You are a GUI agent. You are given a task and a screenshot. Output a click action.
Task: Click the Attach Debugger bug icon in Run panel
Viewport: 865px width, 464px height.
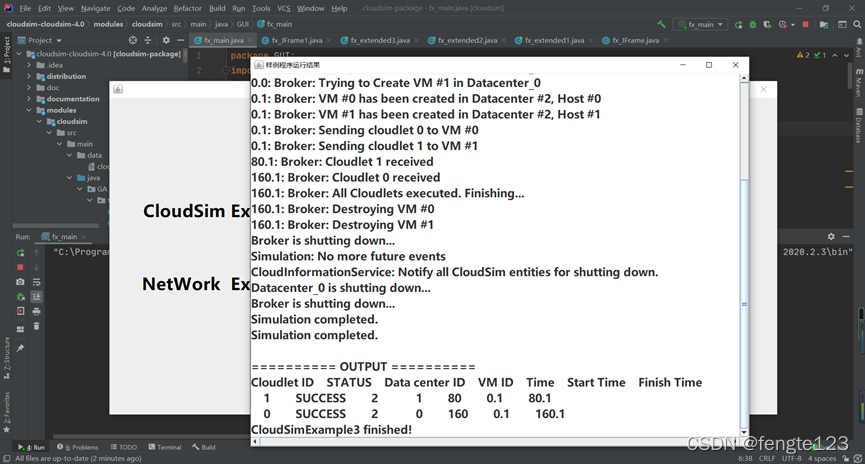(x=20, y=297)
